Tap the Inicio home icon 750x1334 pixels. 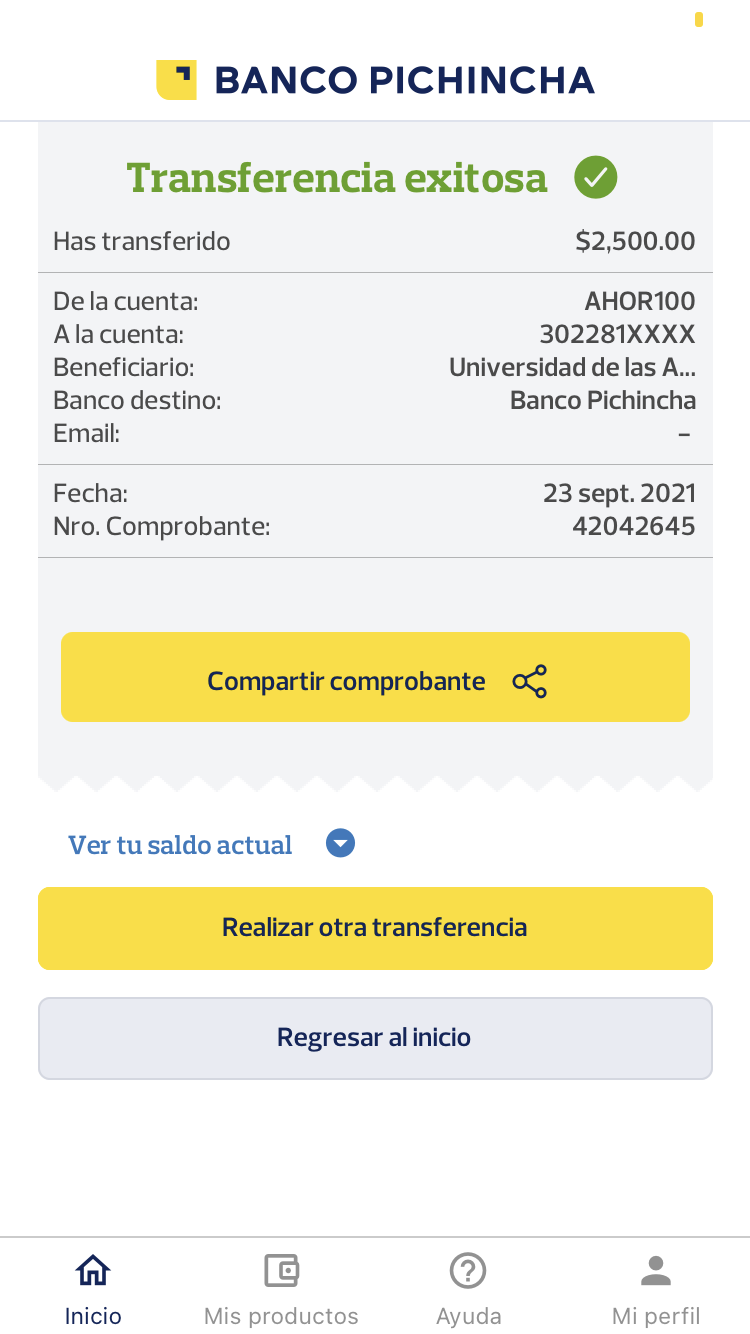coord(93,1271)
